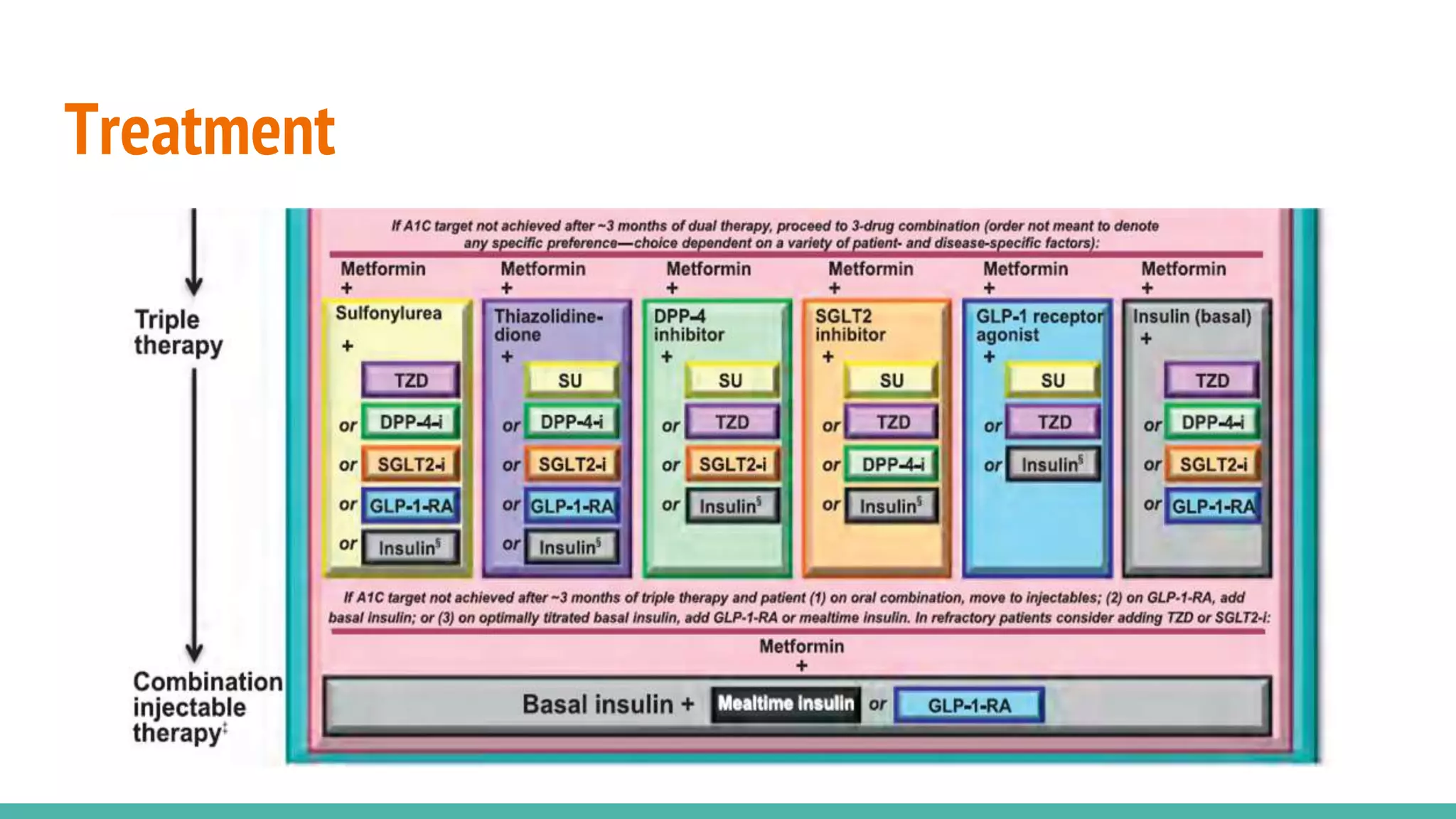Viewport: 1456px width, 819px height.
Task: Click GLP-1-RA box under Insulin (basal)
Action: [x=1213, y=506]
